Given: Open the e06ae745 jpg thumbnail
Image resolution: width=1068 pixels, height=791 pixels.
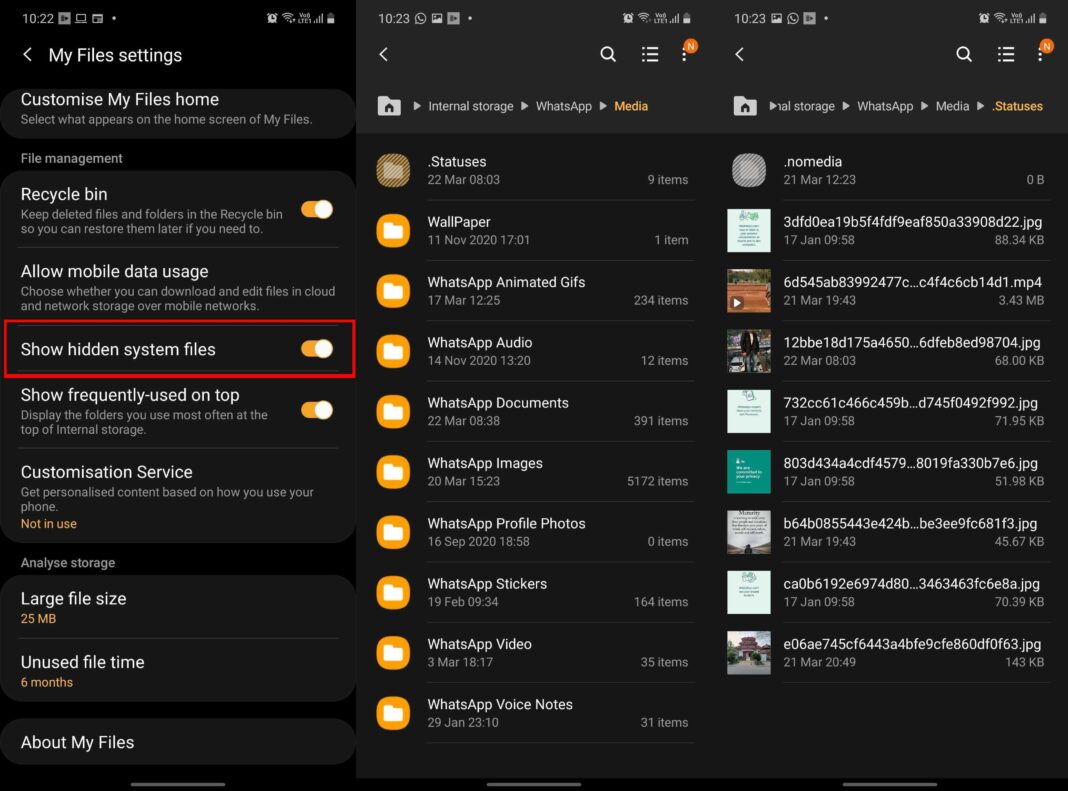Looking at the screenshot, I should point(748,652).
